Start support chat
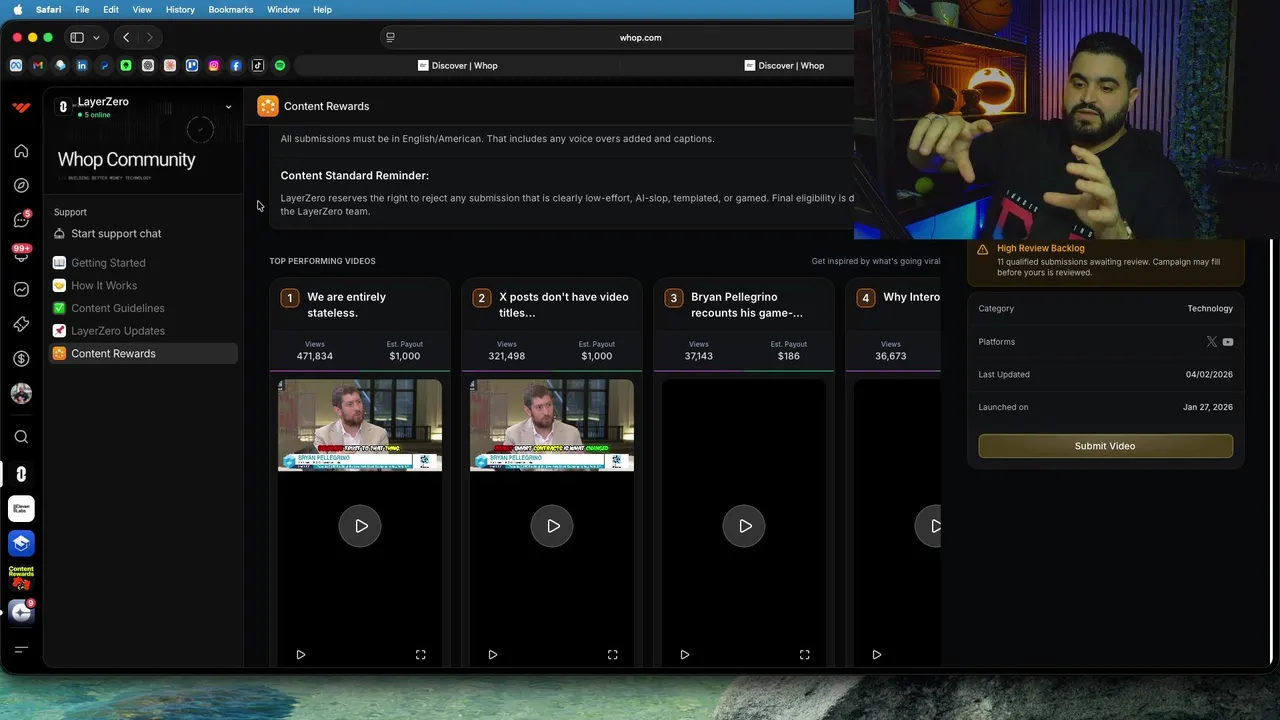The image size is (1280, 720). (145, 234)
